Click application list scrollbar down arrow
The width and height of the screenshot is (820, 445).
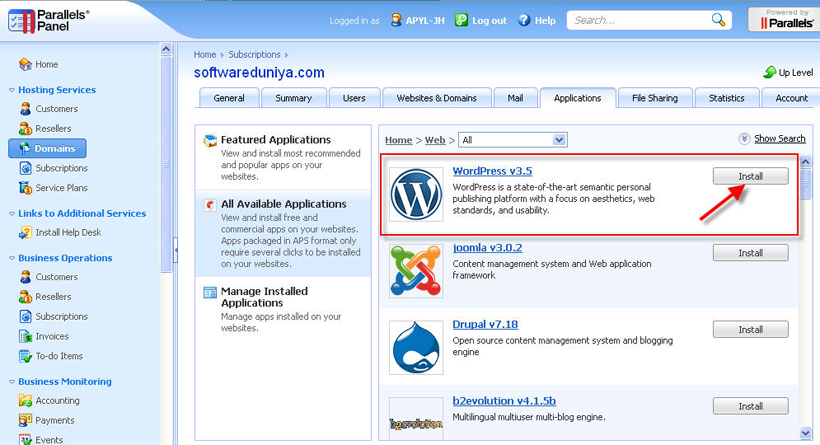tap(805, 433)
